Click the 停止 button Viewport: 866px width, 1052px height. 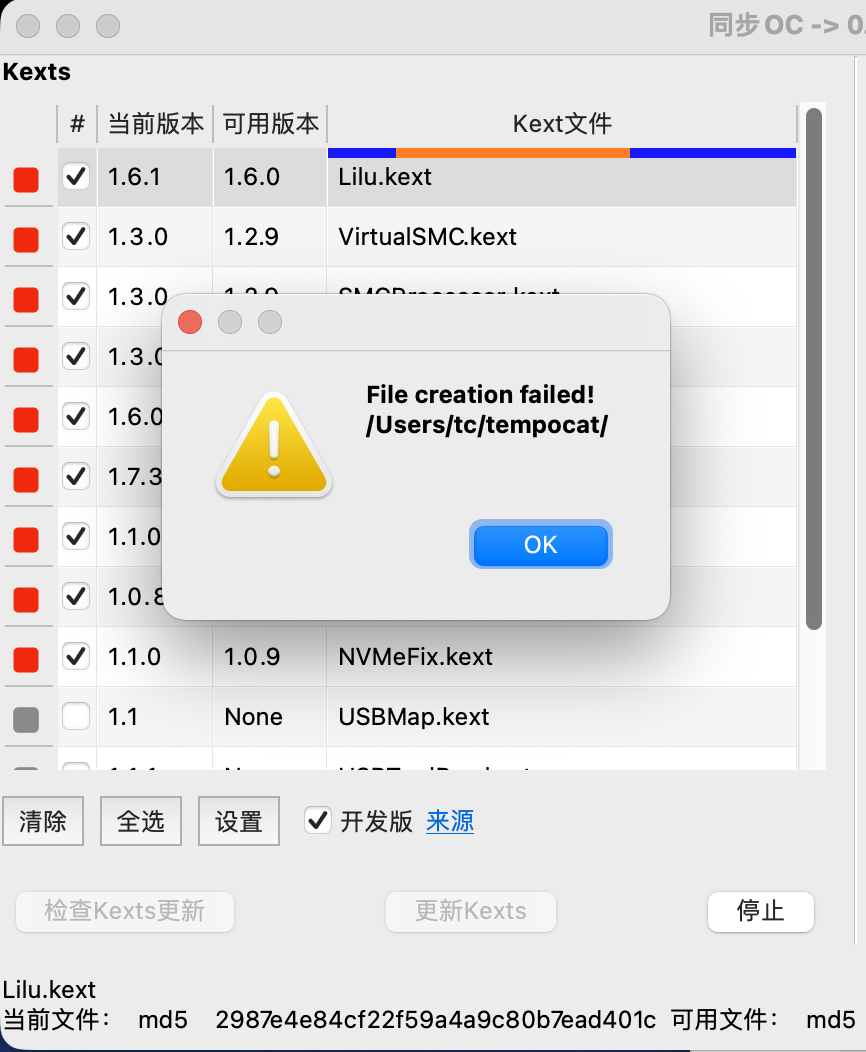pos(761,911)
